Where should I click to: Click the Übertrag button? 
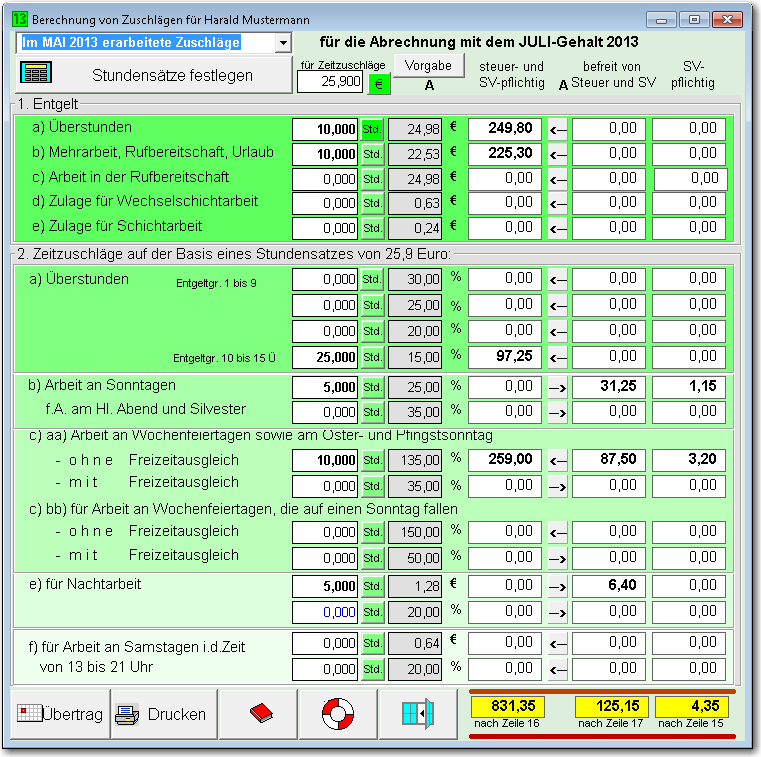(60, 714)
